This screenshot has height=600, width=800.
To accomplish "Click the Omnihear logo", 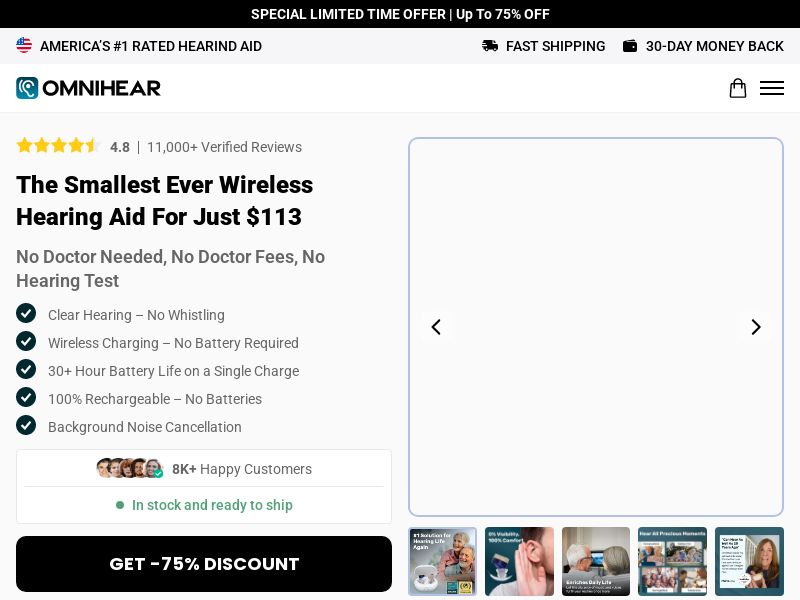I will 88,88.
